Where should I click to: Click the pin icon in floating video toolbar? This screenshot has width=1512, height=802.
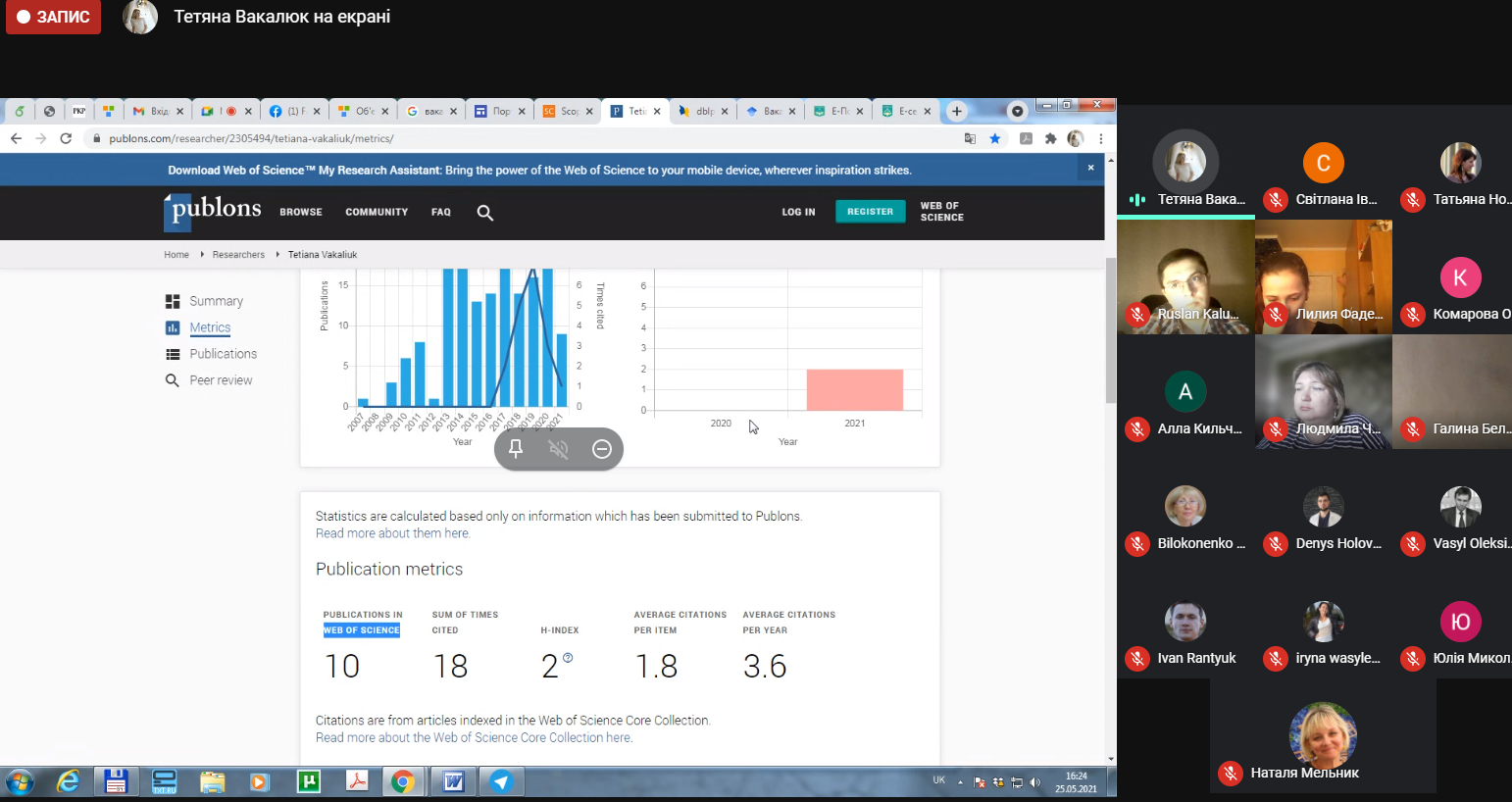pyautogui.click(x=516, y=449)
